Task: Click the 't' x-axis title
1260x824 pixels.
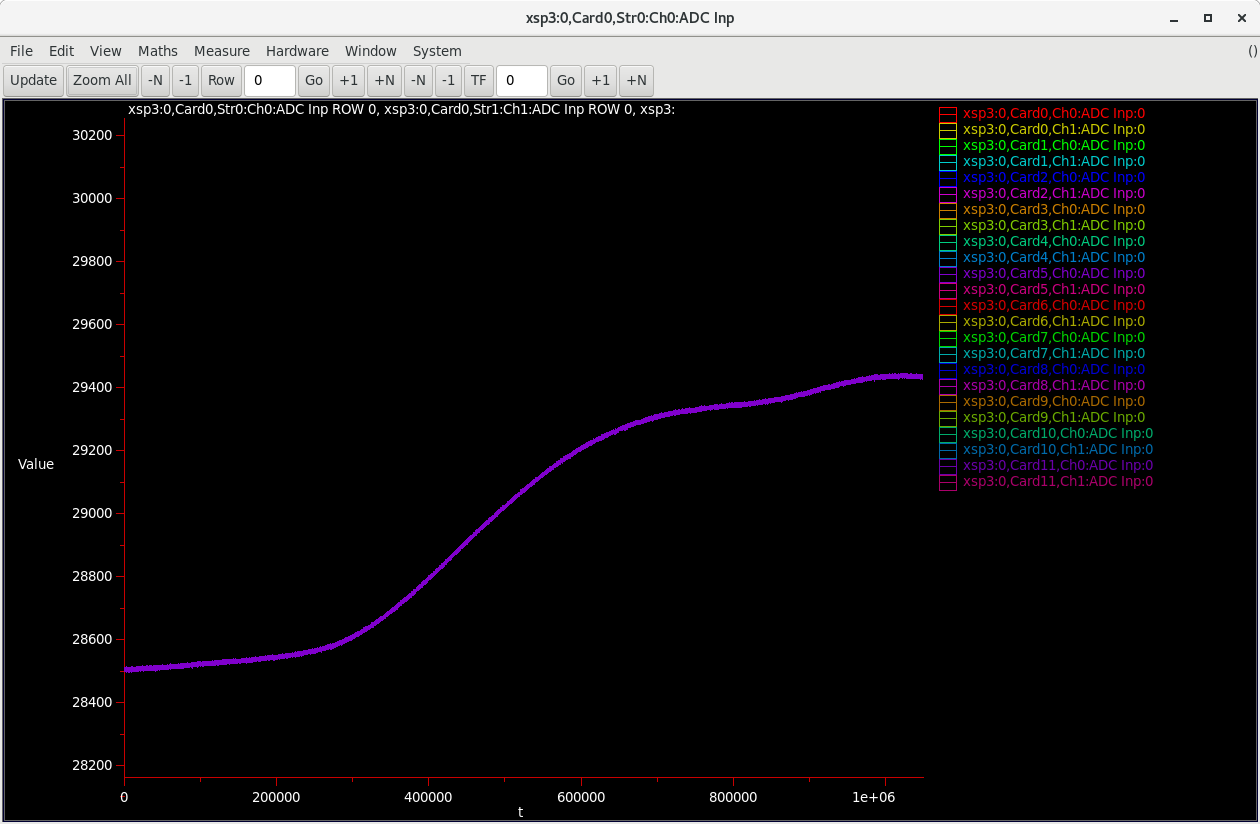Action: [x=520, y=813]
